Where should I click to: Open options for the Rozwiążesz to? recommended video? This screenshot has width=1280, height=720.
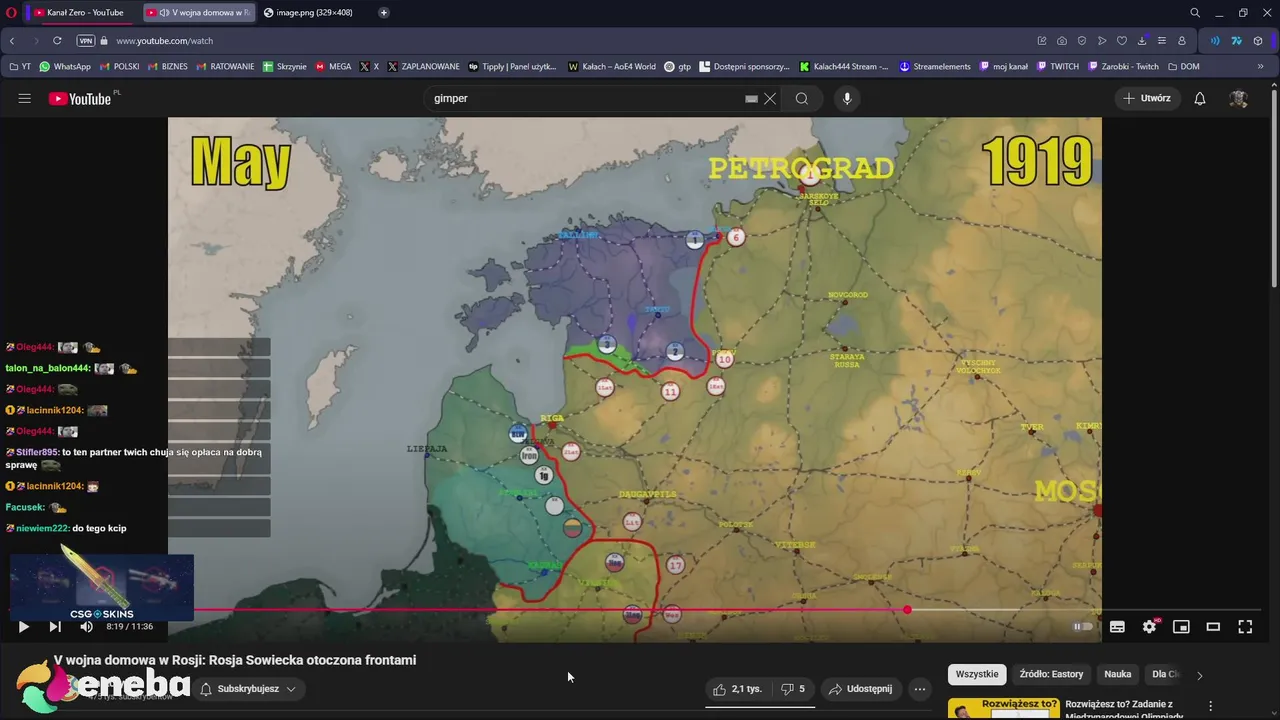coord(1210,706)
